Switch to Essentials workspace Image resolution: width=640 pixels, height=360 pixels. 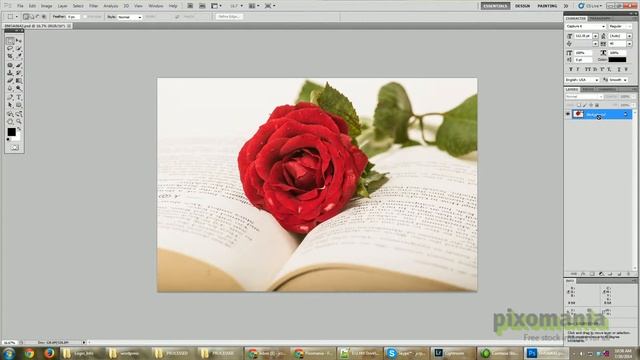pyautogui.click(x=496, y=6)
